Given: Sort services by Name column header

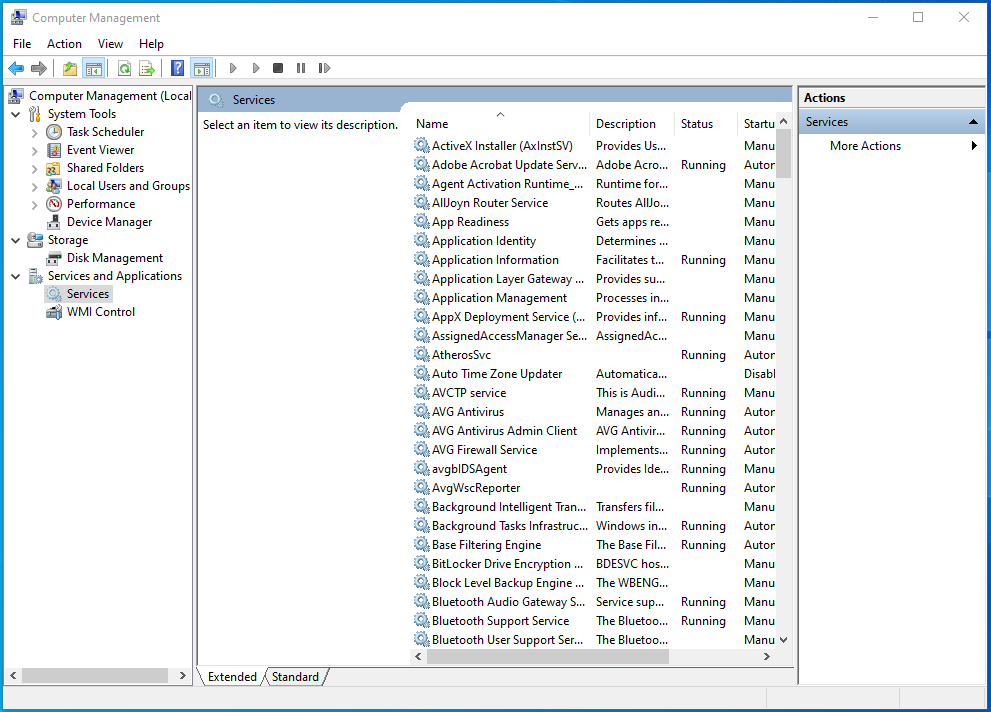Looking at the screenshot, I should pyautogui.click(x=501, y=124).
